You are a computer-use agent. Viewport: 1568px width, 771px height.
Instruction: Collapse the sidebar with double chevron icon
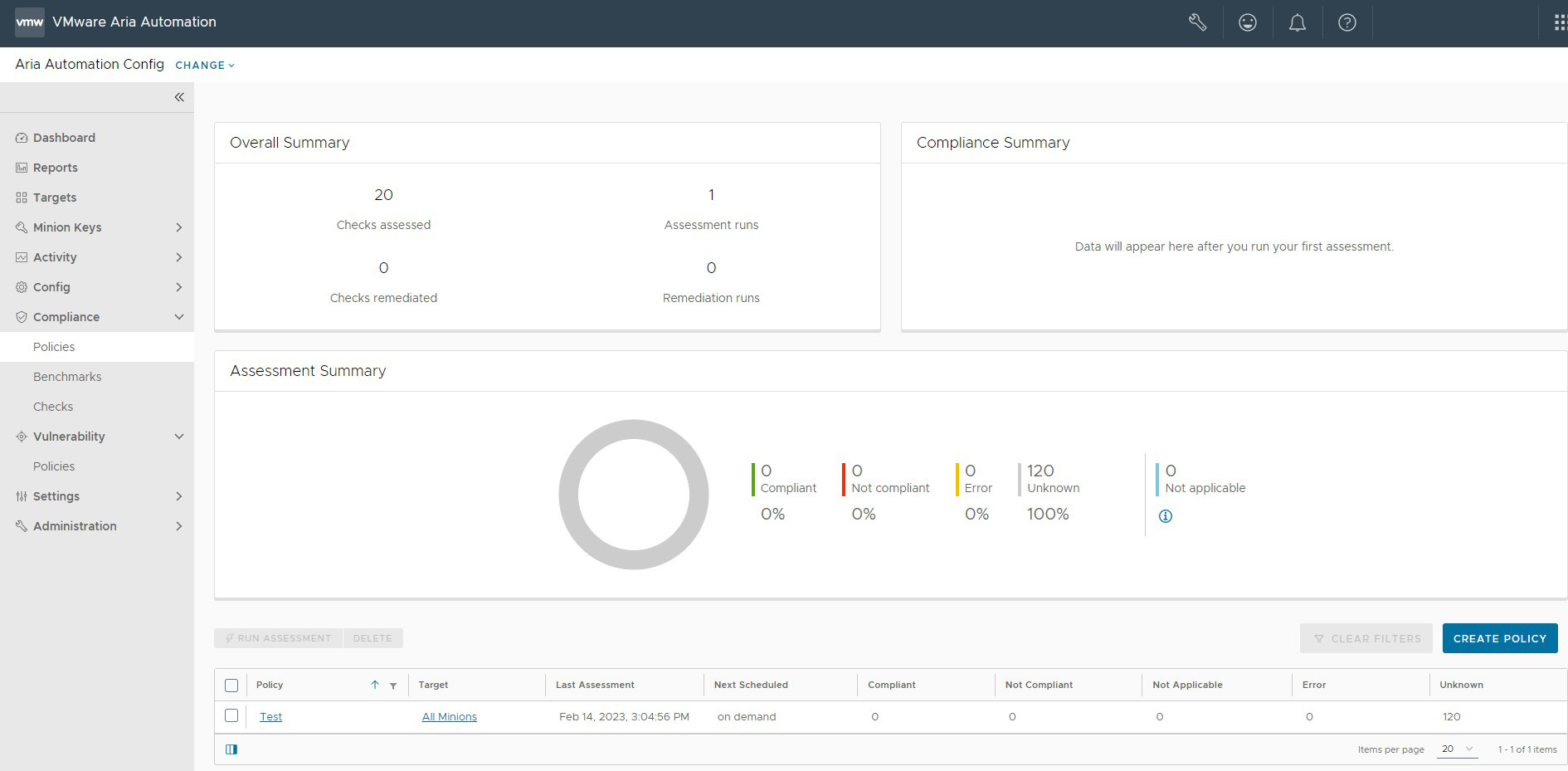pyautogui.click(x=179, y=97)
